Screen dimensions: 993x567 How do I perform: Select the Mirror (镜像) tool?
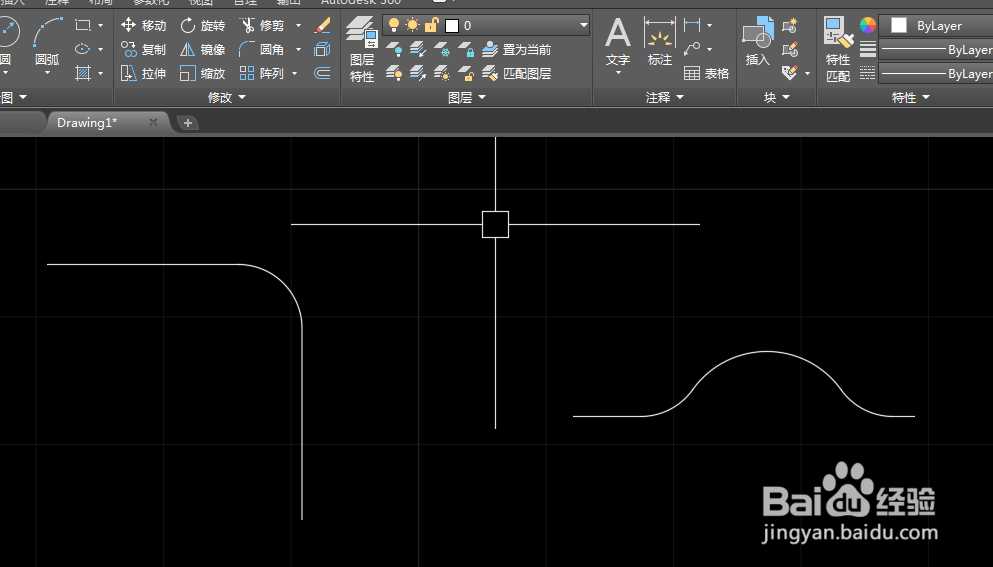pos(203,49)
